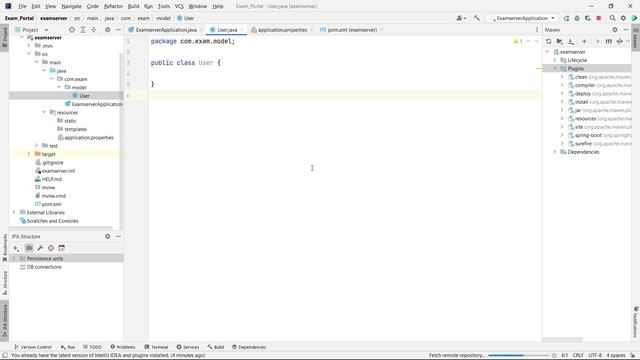Image resolution: width=640 pixels, height=360 pixels.
Task: Open the editor tabs more-options menu
Action: (x=537, y=30)
